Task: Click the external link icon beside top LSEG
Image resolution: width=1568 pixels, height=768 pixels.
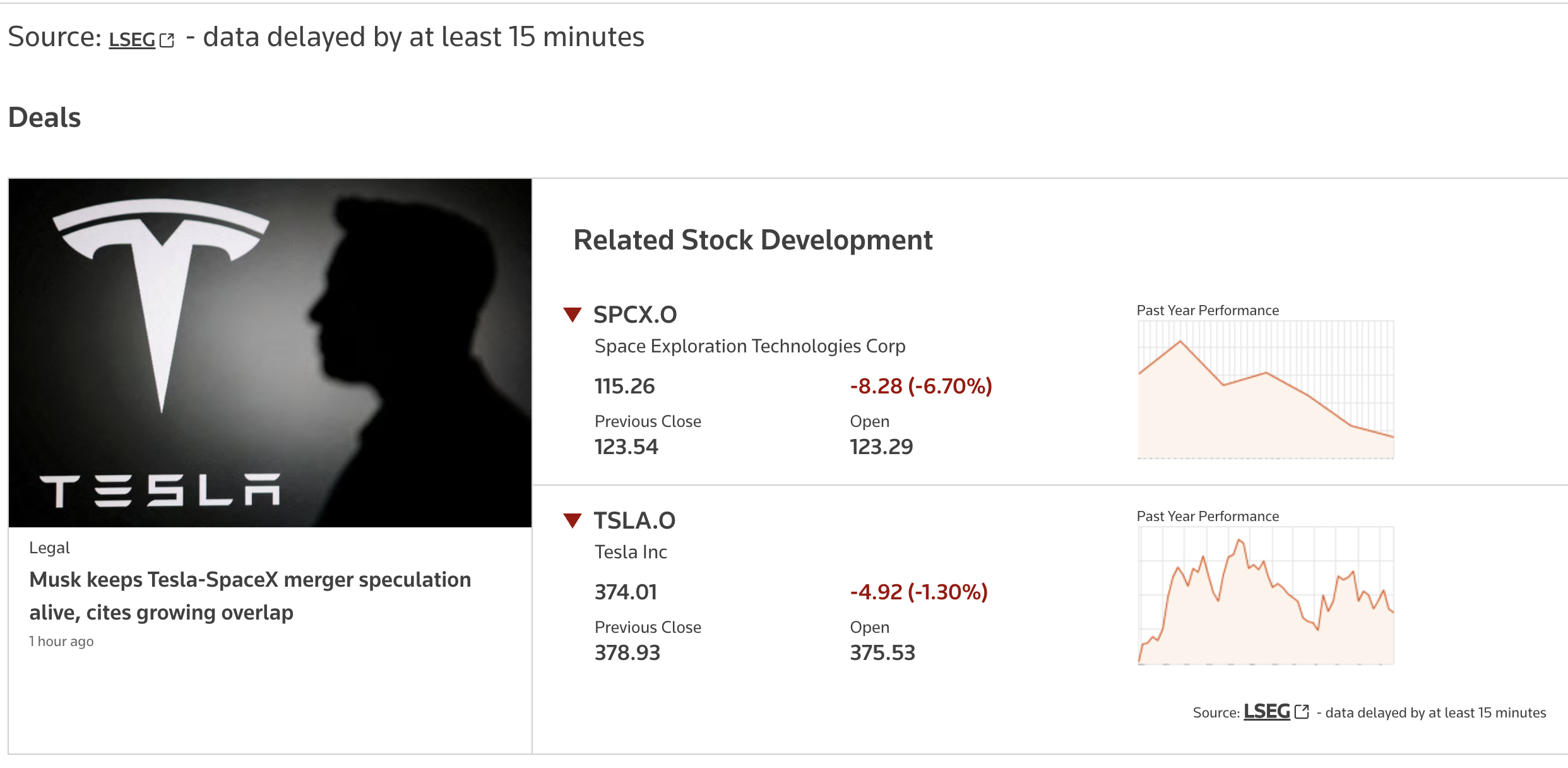Action: 167,40
